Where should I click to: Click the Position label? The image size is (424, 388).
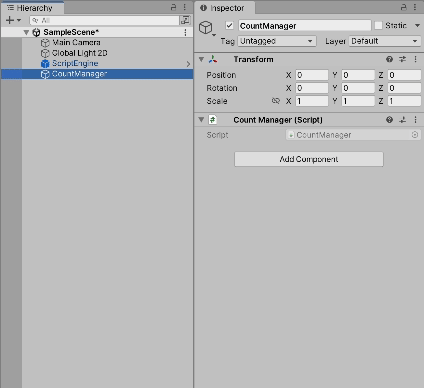221,75
